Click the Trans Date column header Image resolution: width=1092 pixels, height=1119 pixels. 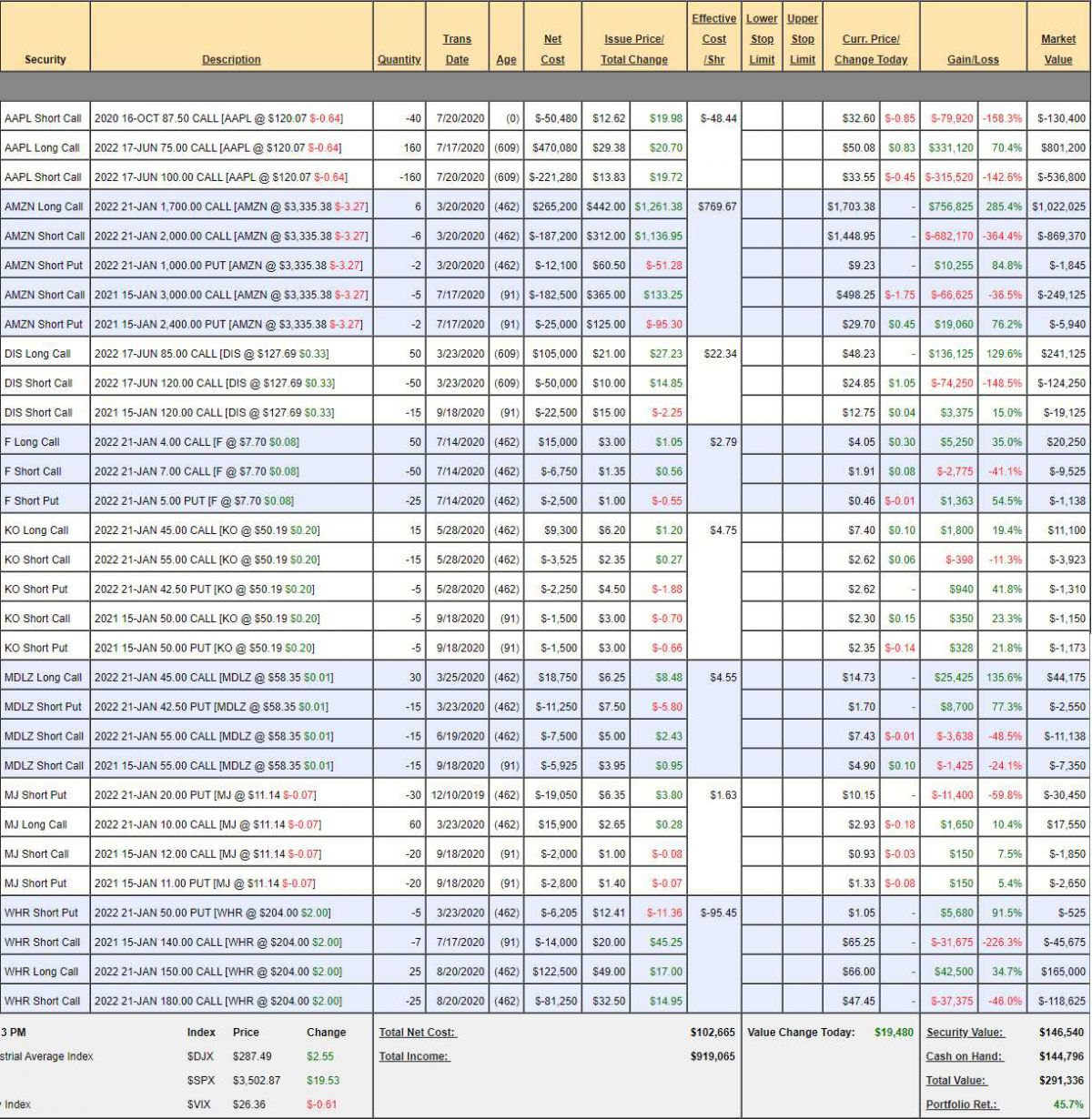(457, 49)
